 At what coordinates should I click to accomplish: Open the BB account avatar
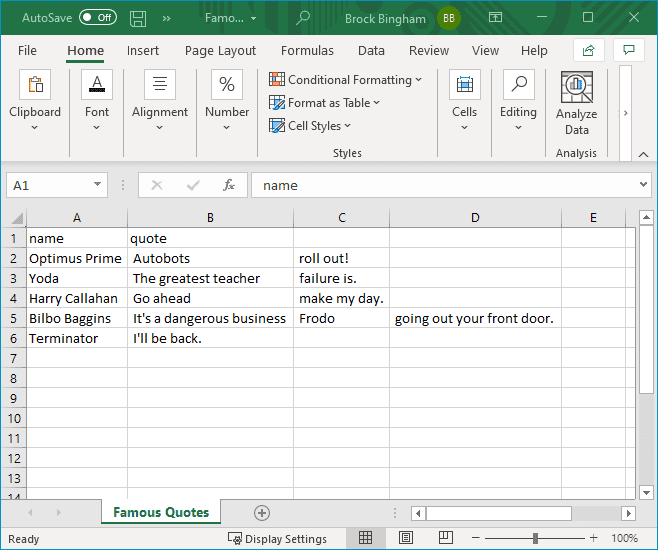pos(449,18)
